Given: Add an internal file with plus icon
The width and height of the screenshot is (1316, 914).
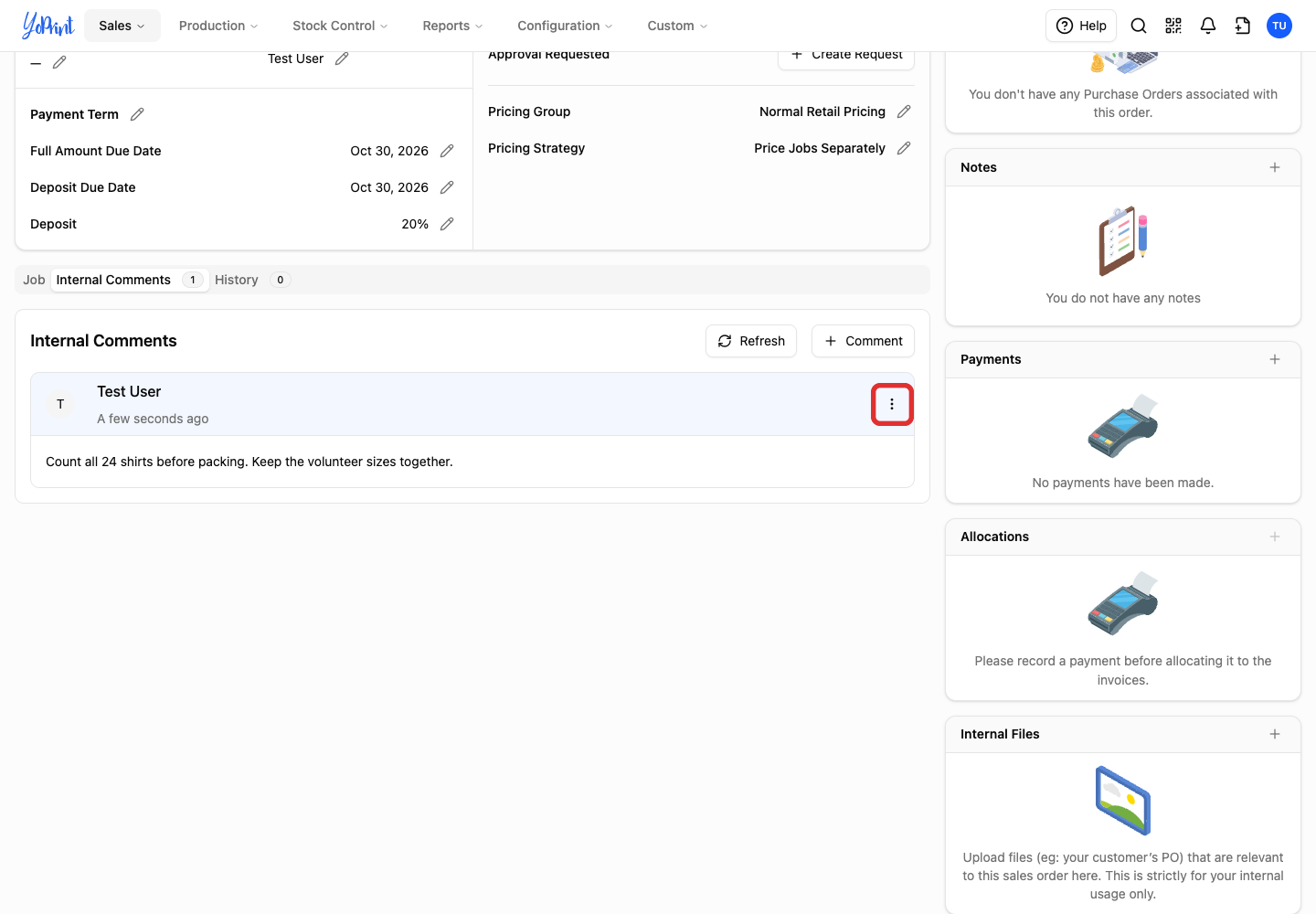Looking at the screenshot, I should click(x=1275, y=734).
